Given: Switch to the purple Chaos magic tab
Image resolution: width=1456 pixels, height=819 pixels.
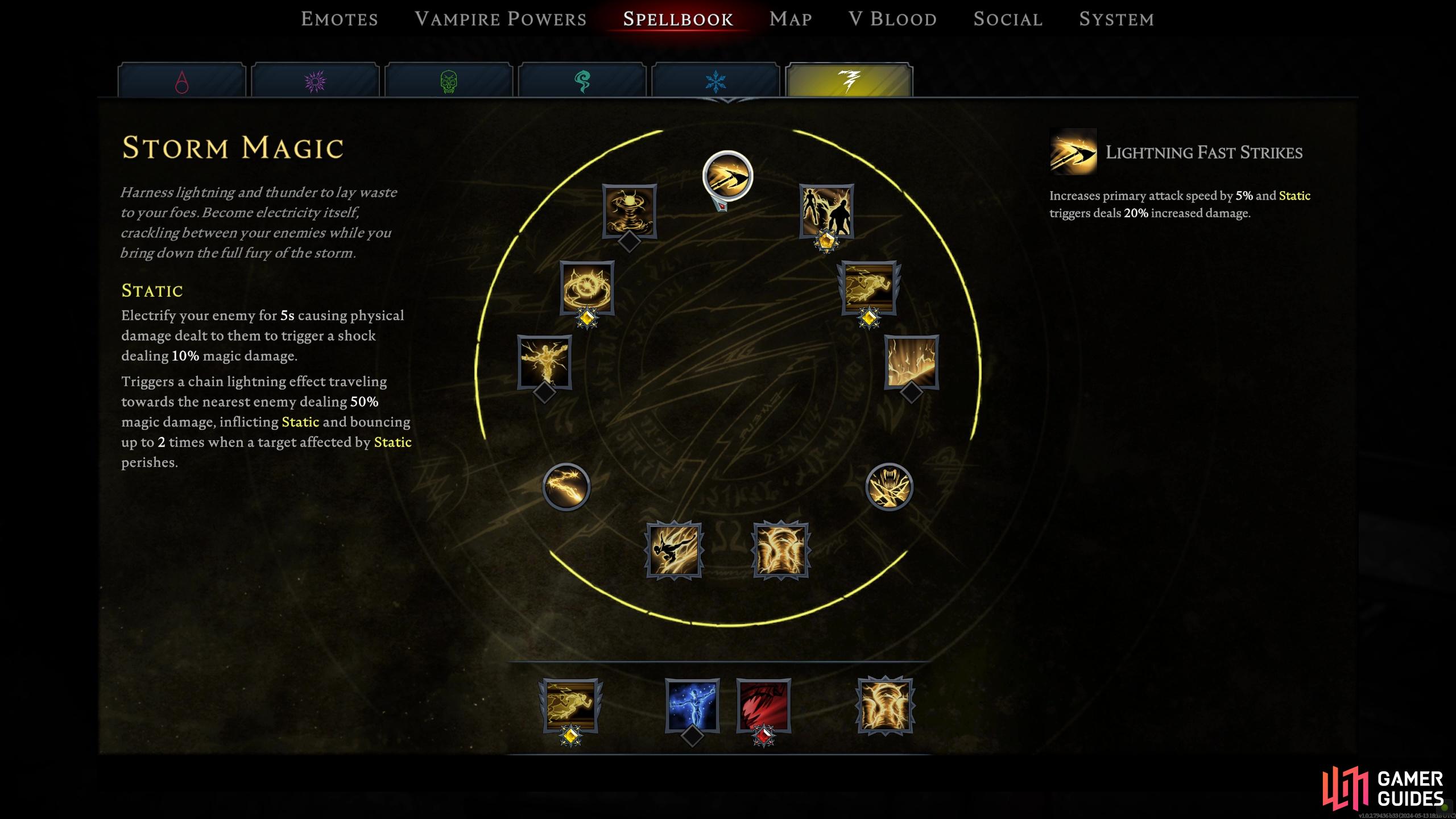Looking at the screenshot, I should point(315,81).
